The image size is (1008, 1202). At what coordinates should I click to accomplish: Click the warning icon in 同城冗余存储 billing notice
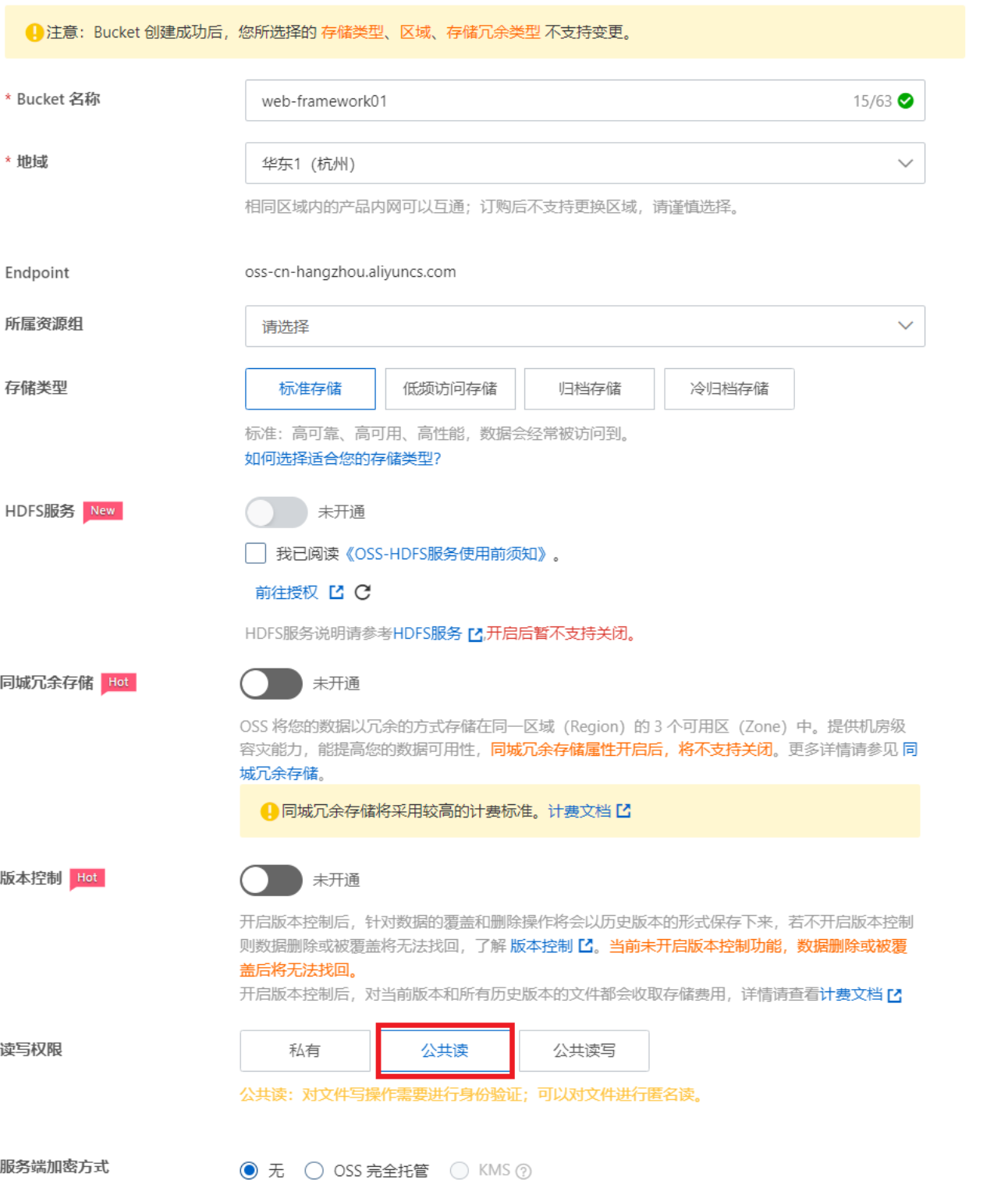coord(269,811)
